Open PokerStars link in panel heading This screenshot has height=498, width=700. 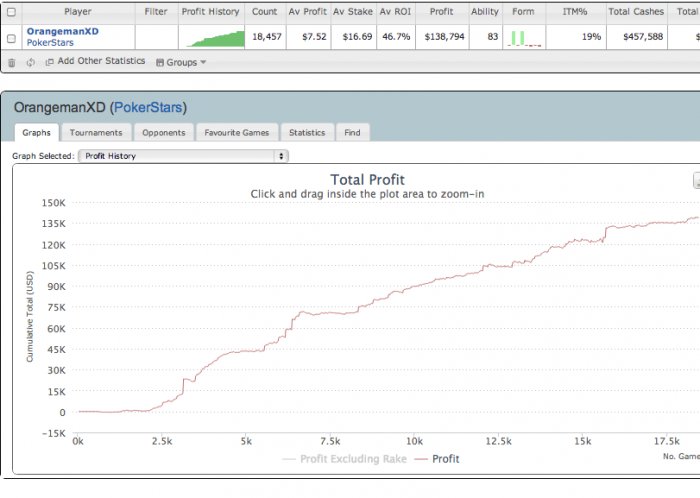tap(148, 107)
